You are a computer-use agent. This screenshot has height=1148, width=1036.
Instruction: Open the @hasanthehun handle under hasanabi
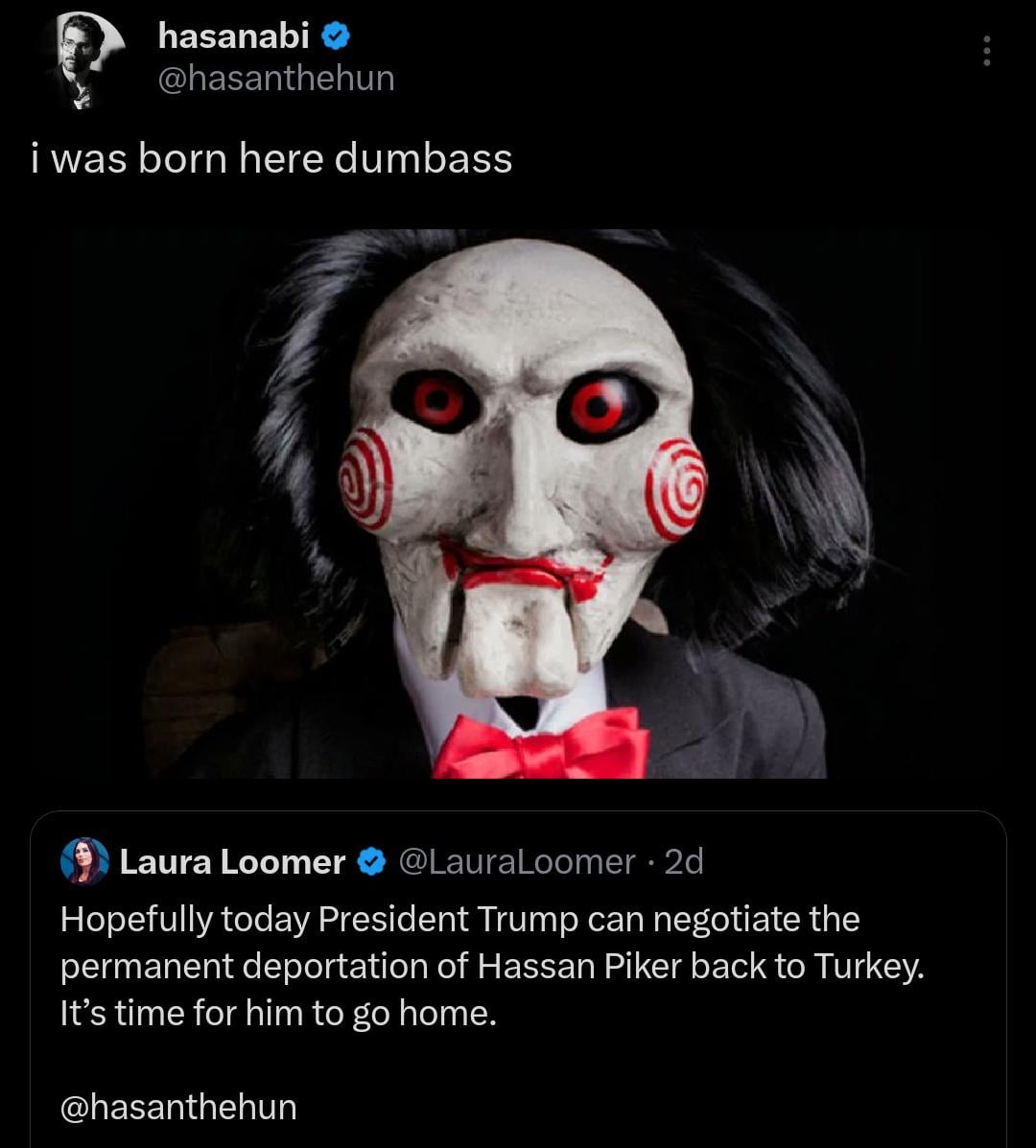[275, 78]
